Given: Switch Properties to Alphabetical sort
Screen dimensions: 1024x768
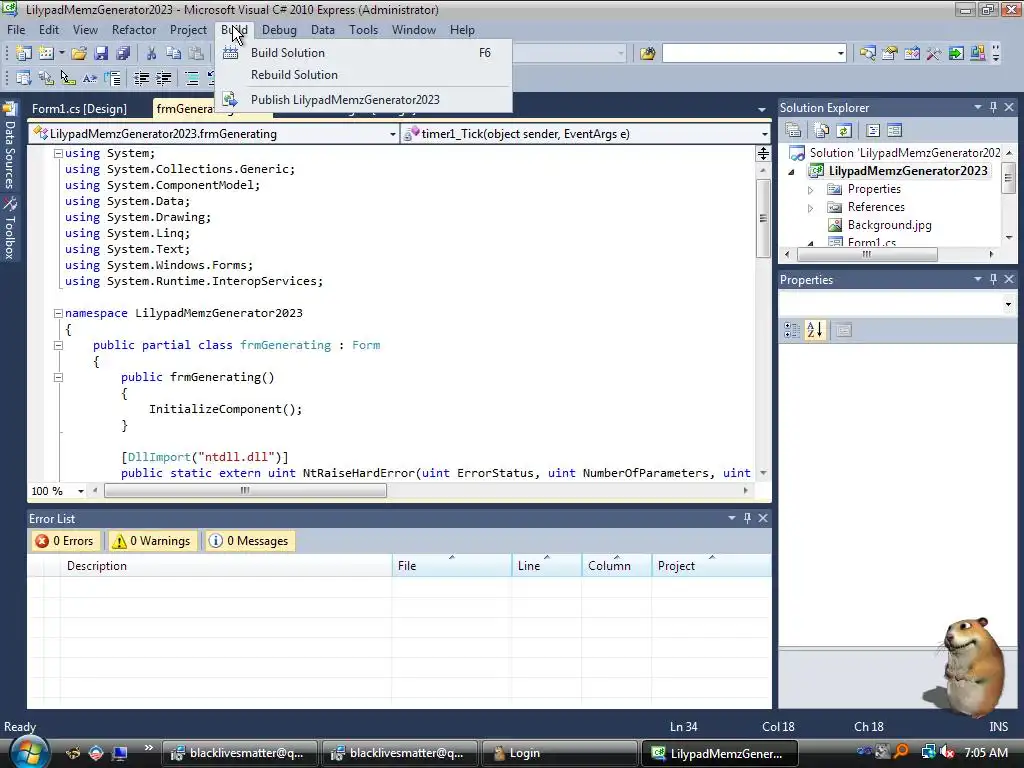Looking at the screenshot, I should click(x=814, y=330).
